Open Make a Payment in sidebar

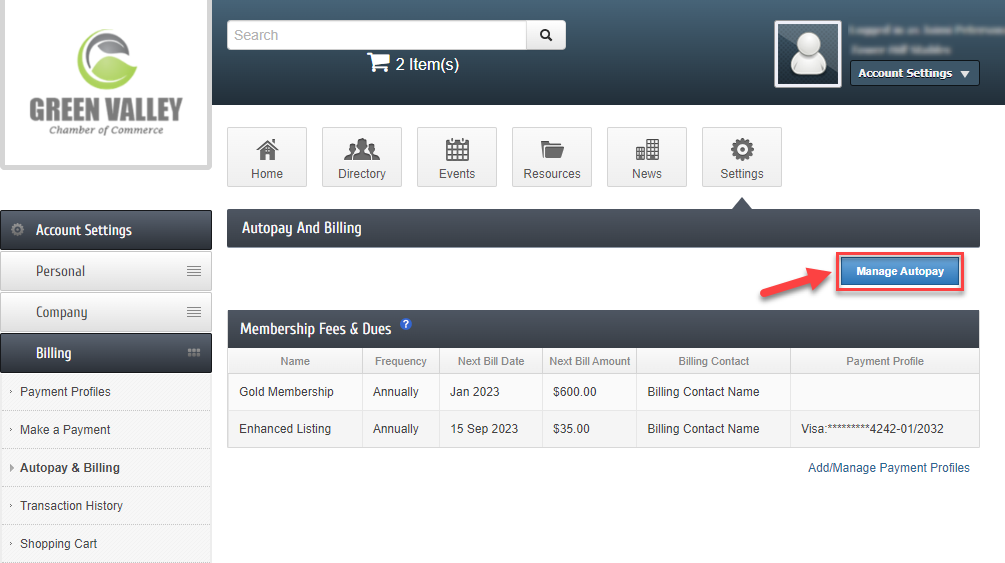pyautogui.click(x=65, y=430)
